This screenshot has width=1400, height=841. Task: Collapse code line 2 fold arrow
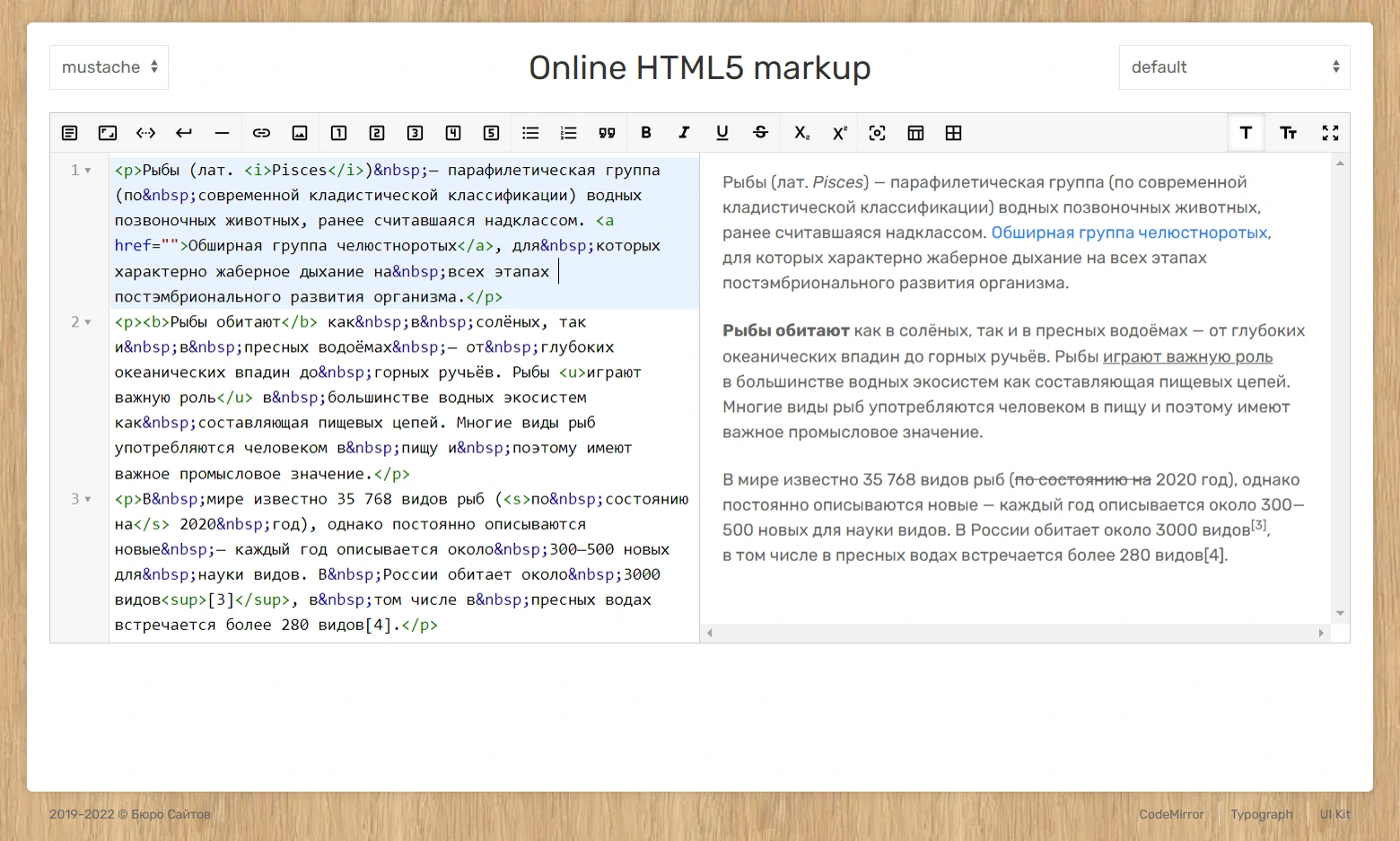[88, 322]
